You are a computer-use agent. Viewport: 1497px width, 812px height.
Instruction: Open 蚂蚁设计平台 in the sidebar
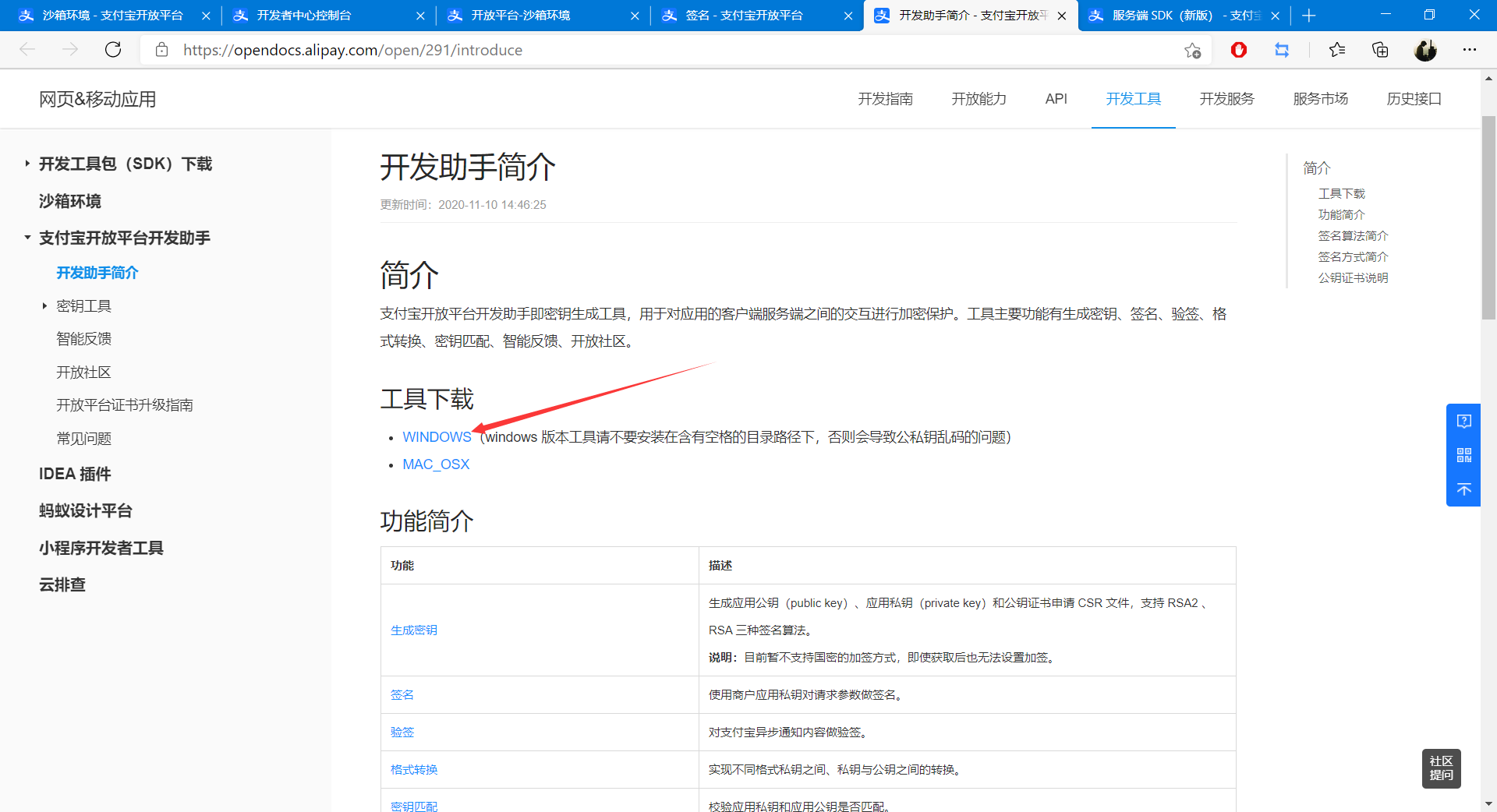click(x=86, y=510)
